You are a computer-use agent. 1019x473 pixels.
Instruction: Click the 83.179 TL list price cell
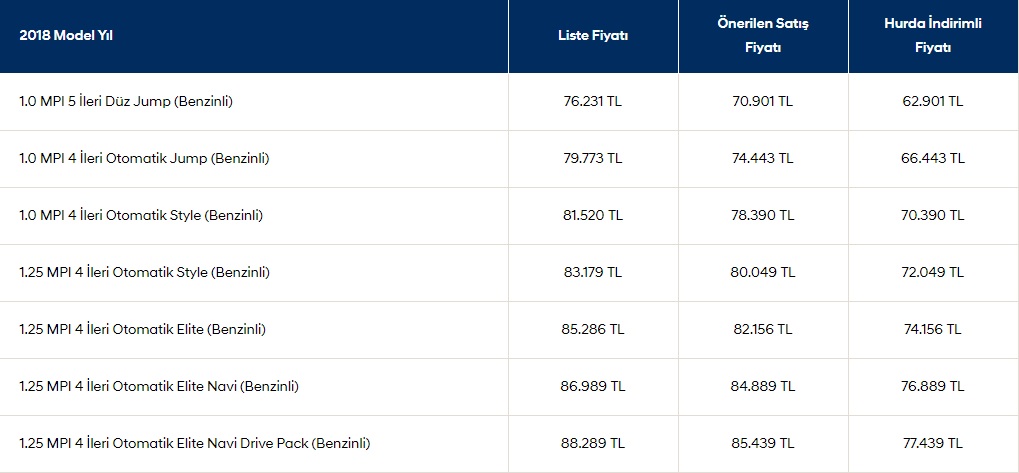click(593, 272)
